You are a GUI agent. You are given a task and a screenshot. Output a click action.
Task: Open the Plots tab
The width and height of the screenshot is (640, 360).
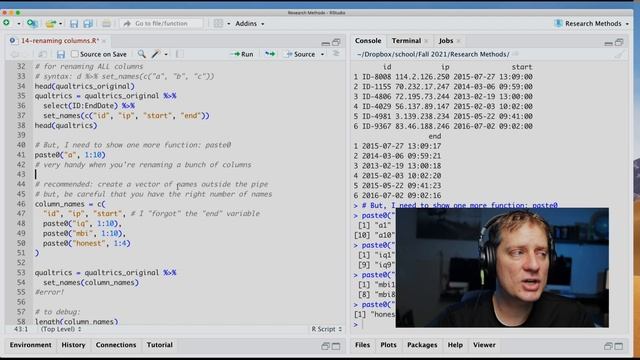[x=388, y=345]
